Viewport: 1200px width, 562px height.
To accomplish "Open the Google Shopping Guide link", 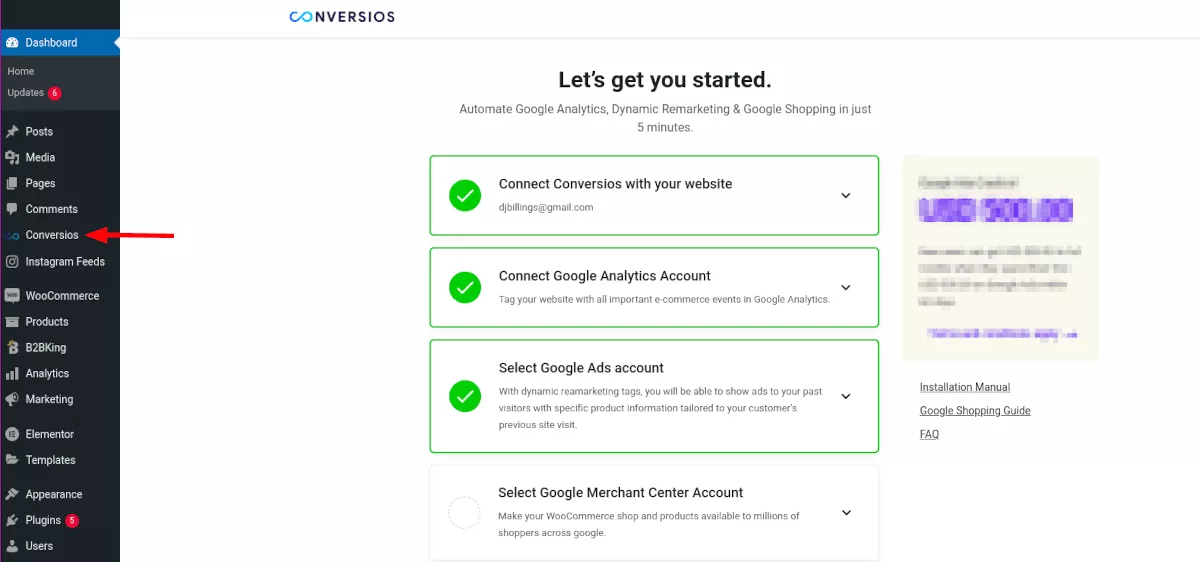I will [975, 411].
